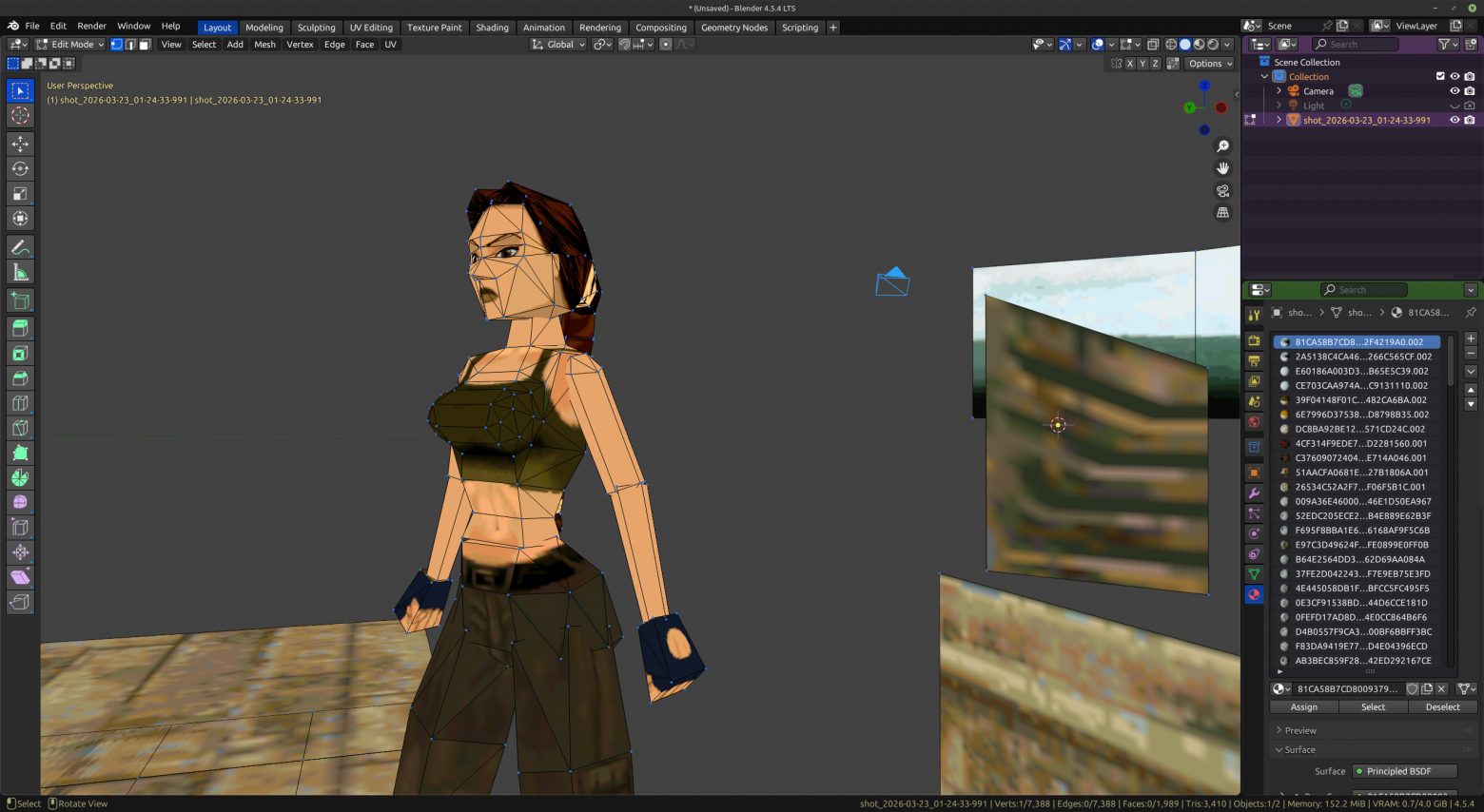Open the Global transform orientation dropdown
This screenshot has width=1484, height=812.
558,44
